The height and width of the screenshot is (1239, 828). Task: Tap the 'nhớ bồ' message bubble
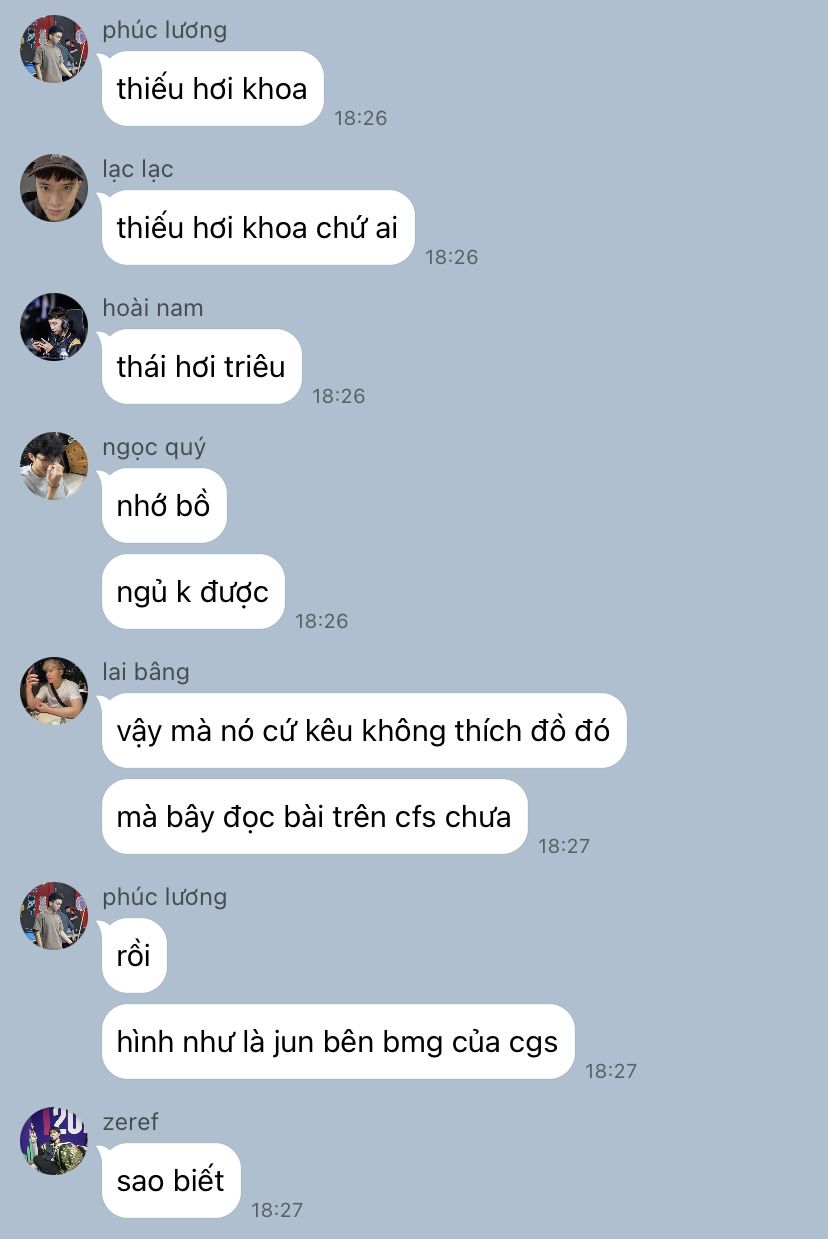(164, 506)
